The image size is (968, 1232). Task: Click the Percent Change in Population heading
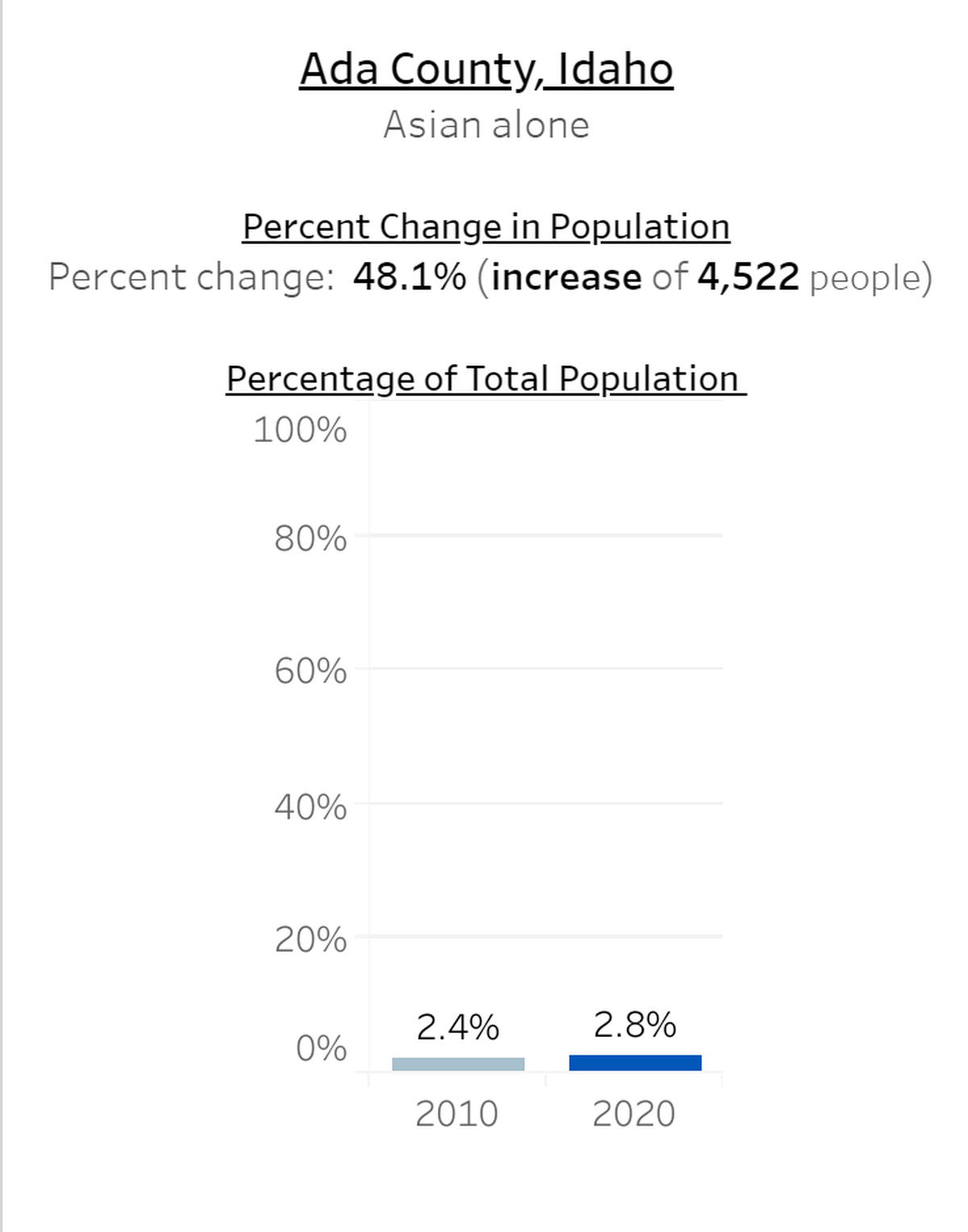[486, 227]
